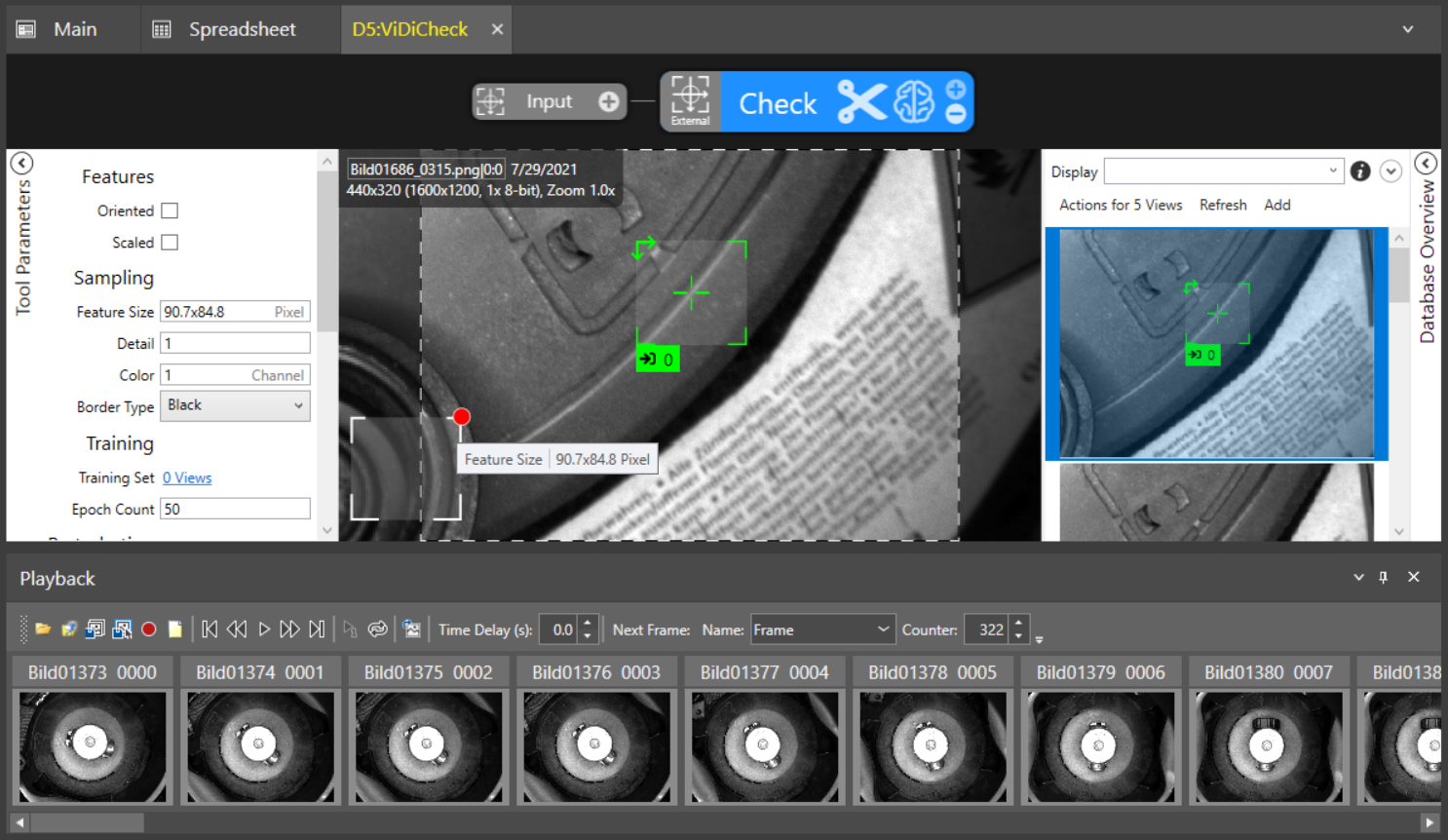
Task: Skip to first frame in Playback
Action: [x=210, y=630]
